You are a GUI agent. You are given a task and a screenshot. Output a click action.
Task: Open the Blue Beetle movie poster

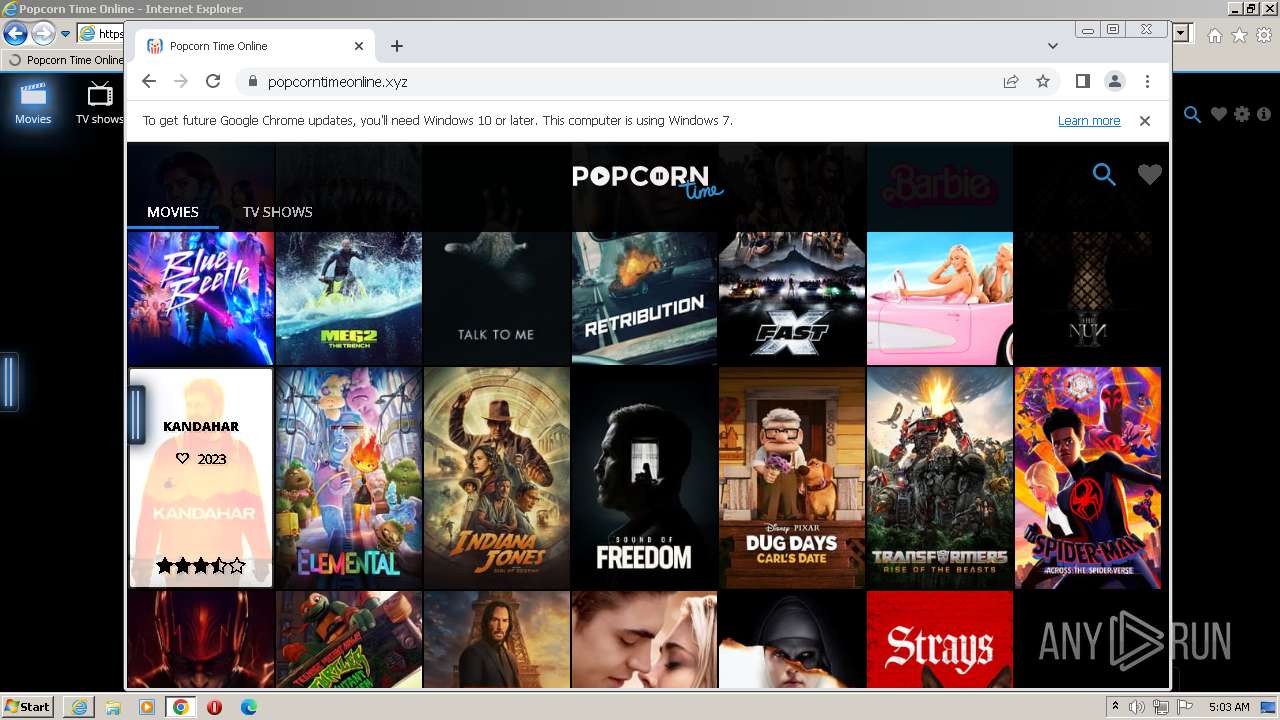click(x=201, y=298)
